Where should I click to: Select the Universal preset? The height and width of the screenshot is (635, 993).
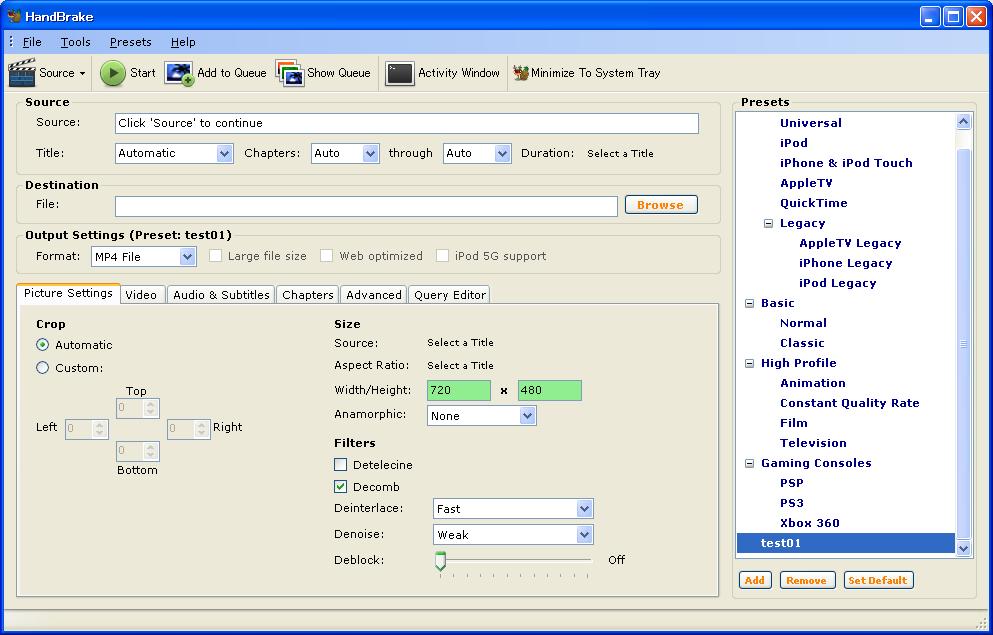click(x=811, y=123)
